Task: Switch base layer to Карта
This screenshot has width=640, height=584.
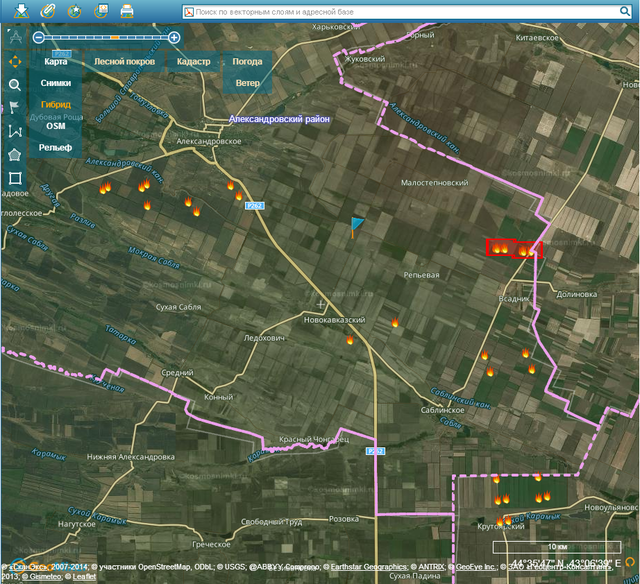Action: (x=56, y=62)
